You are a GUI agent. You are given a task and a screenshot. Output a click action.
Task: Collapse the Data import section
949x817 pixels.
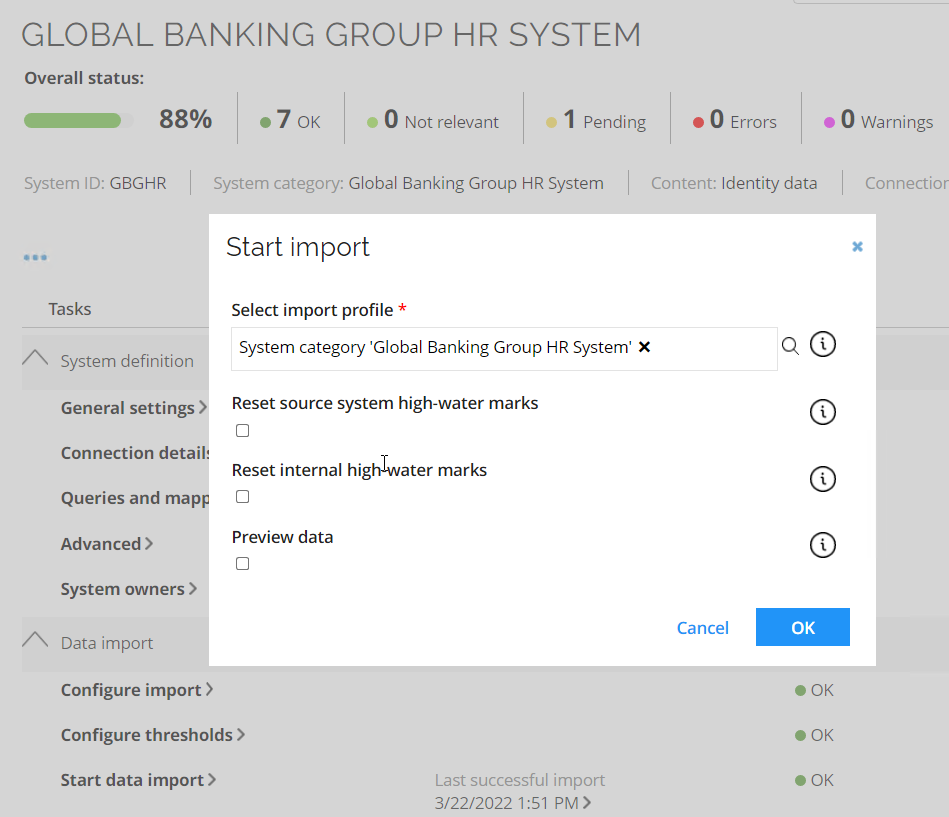click(35, 640)
